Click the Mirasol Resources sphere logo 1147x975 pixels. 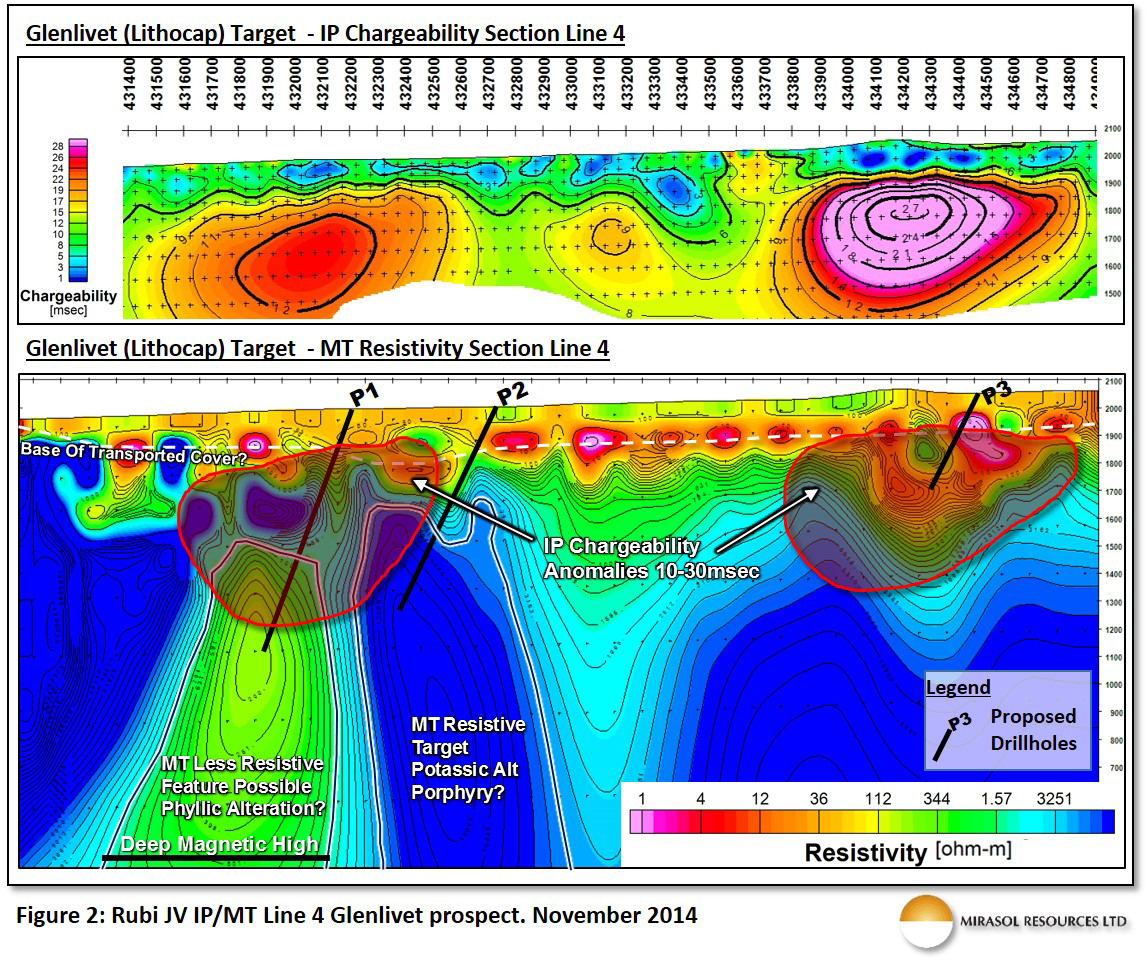[x=926, y=922]
